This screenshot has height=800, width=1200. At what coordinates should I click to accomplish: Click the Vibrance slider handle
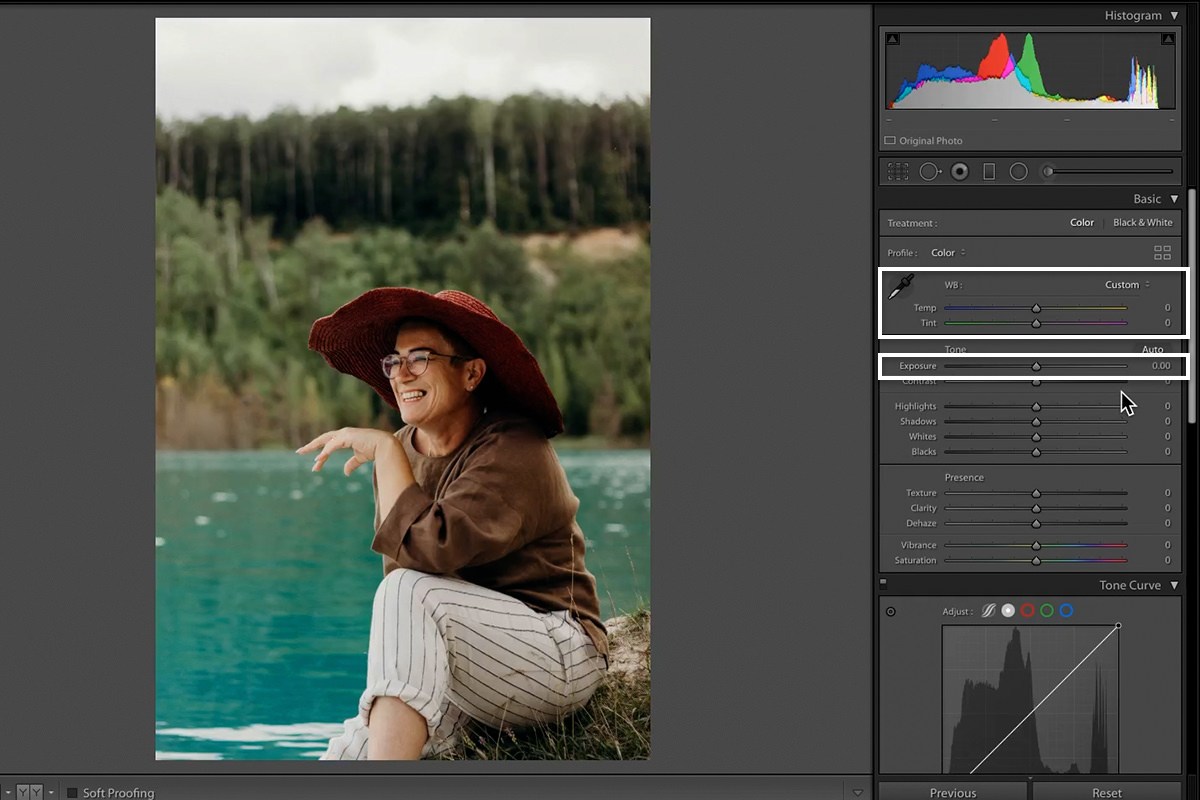1036,545
